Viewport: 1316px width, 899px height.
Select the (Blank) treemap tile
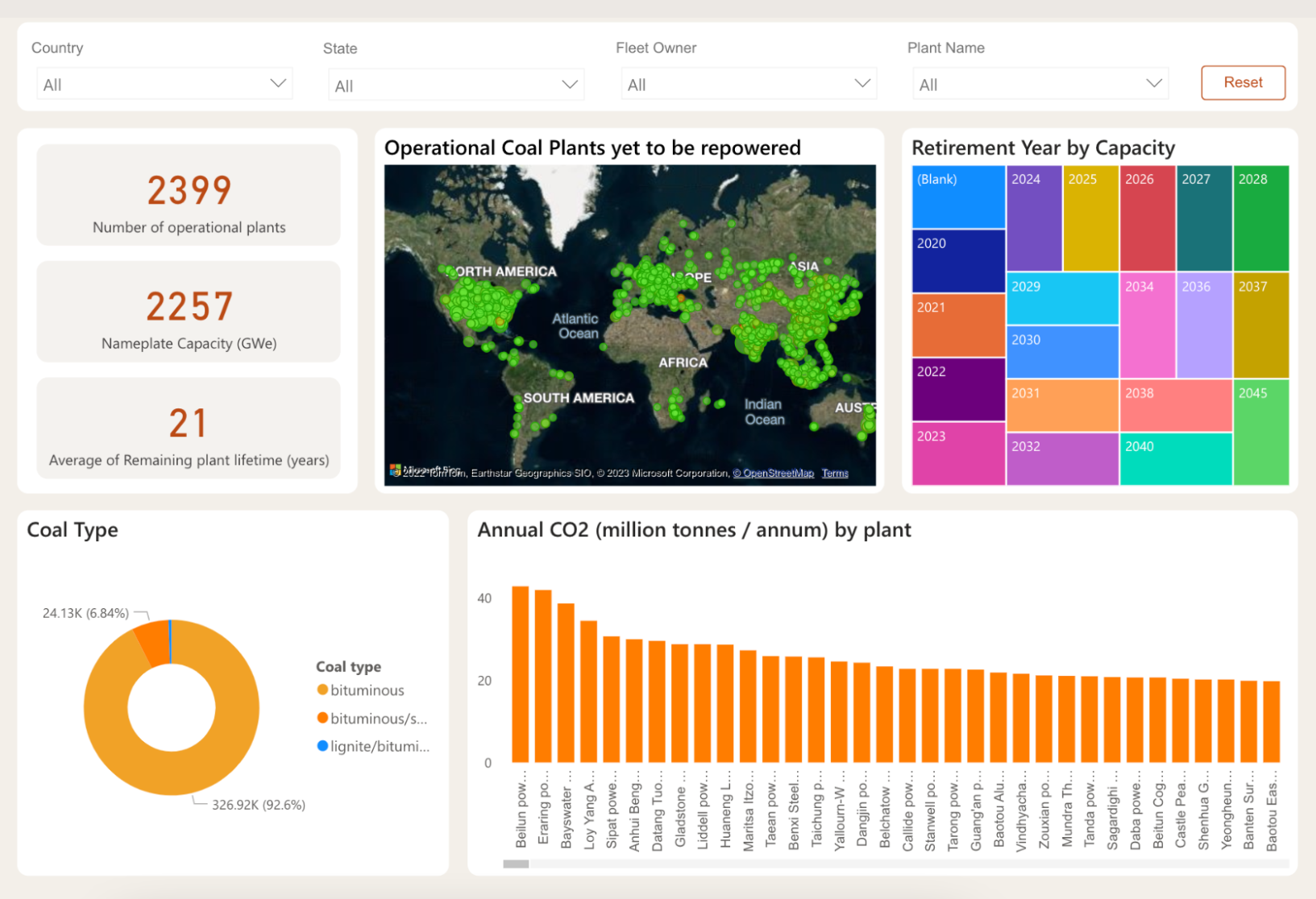[x=958, y=197]
